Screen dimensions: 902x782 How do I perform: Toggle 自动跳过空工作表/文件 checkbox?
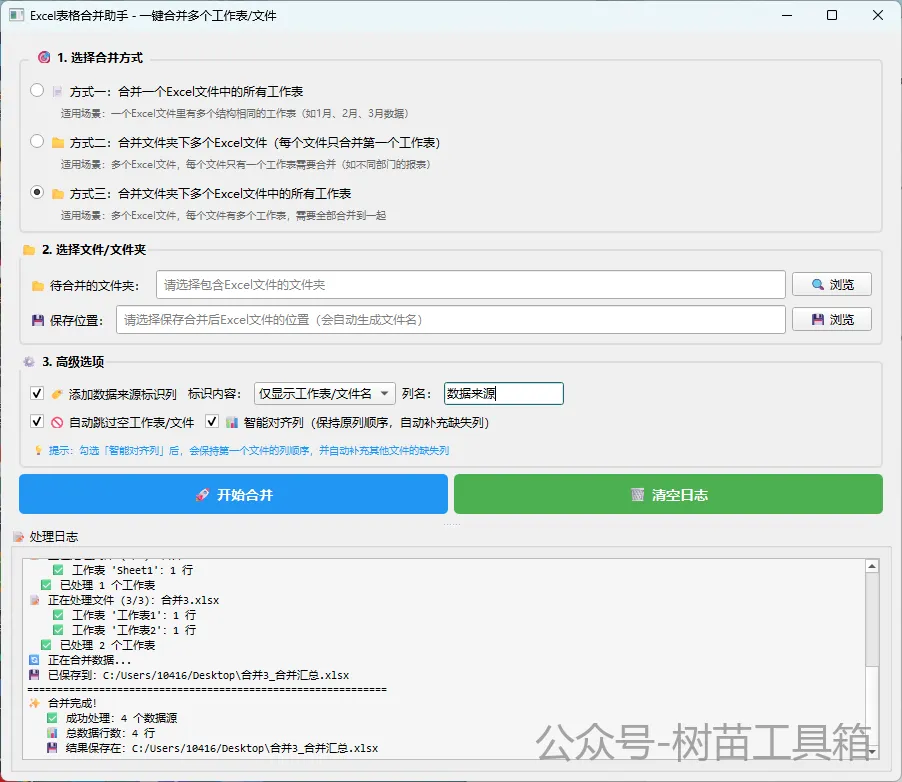(x=37, y=422)
